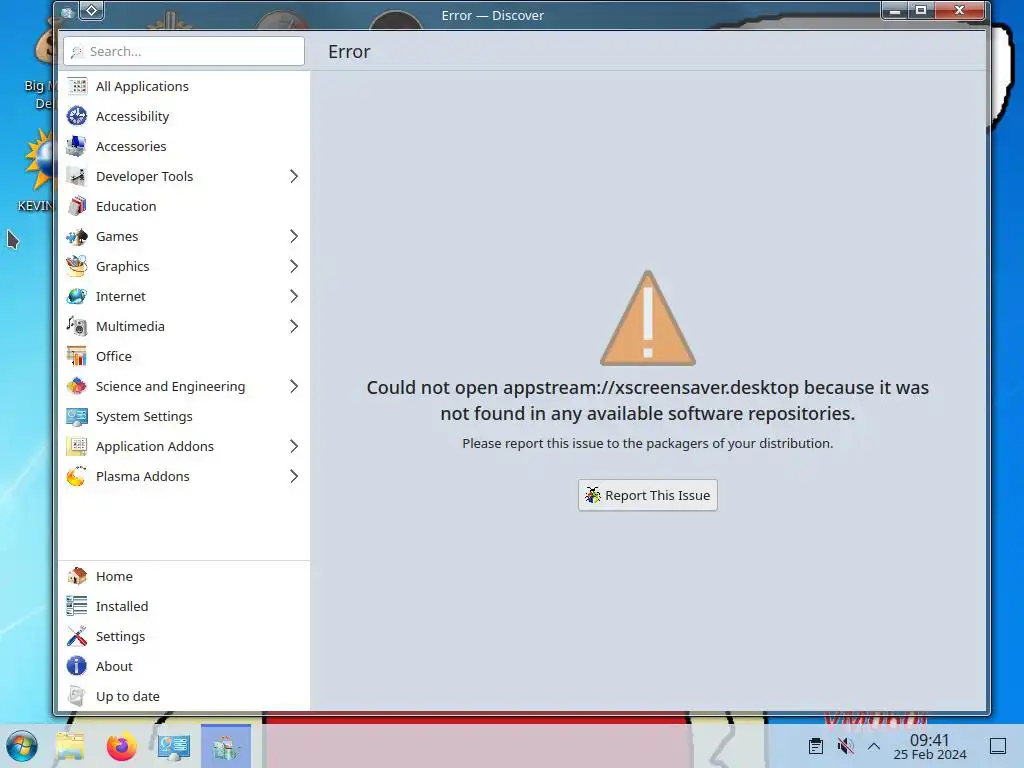Image resolution: width=1024 pixels, height=768 pixels.
Task: Click the Accessories computer icon
Action: [76, 146]
